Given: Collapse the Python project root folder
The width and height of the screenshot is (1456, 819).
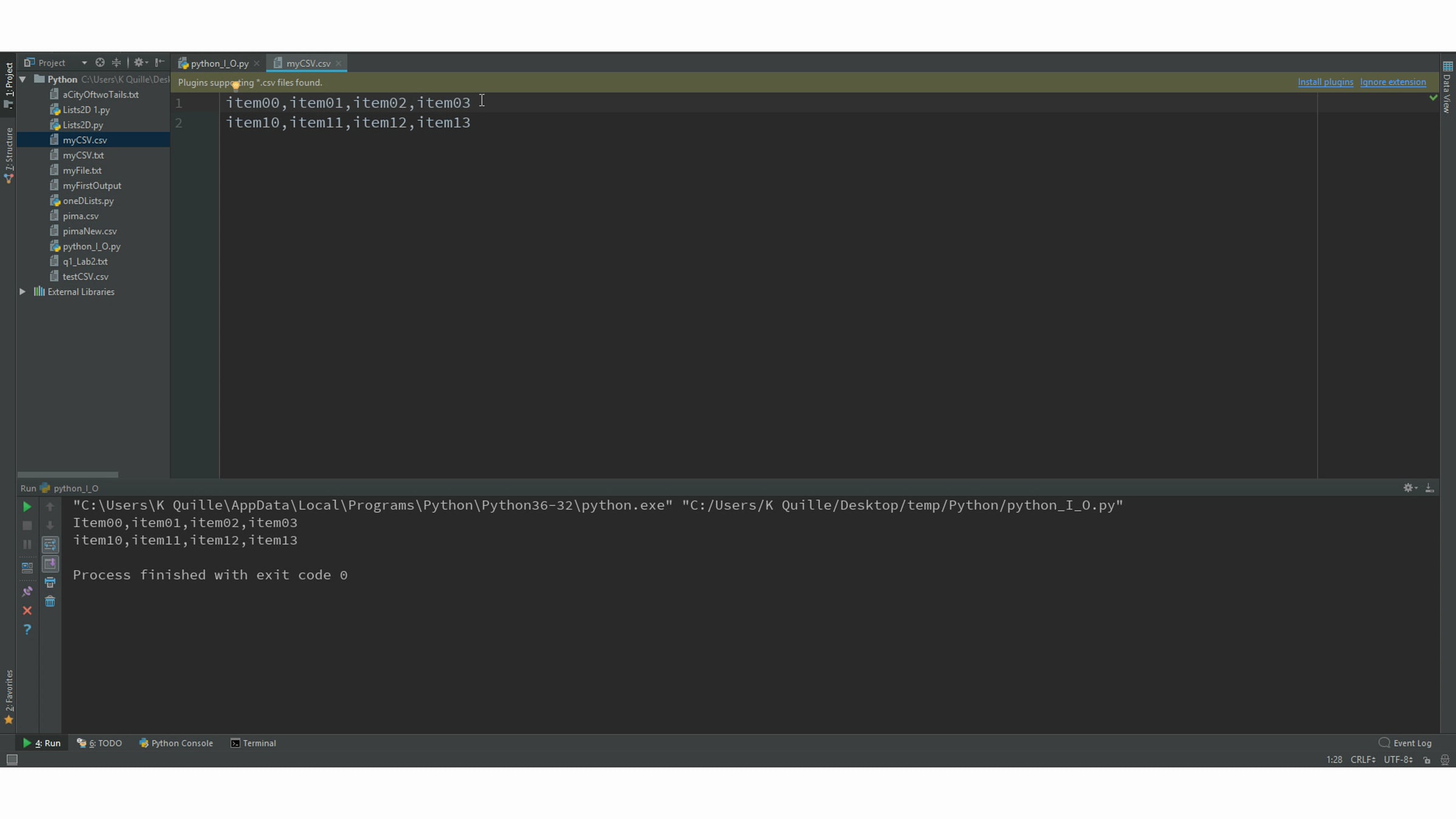Looking at the screenshot, I should tap(22, 79).
